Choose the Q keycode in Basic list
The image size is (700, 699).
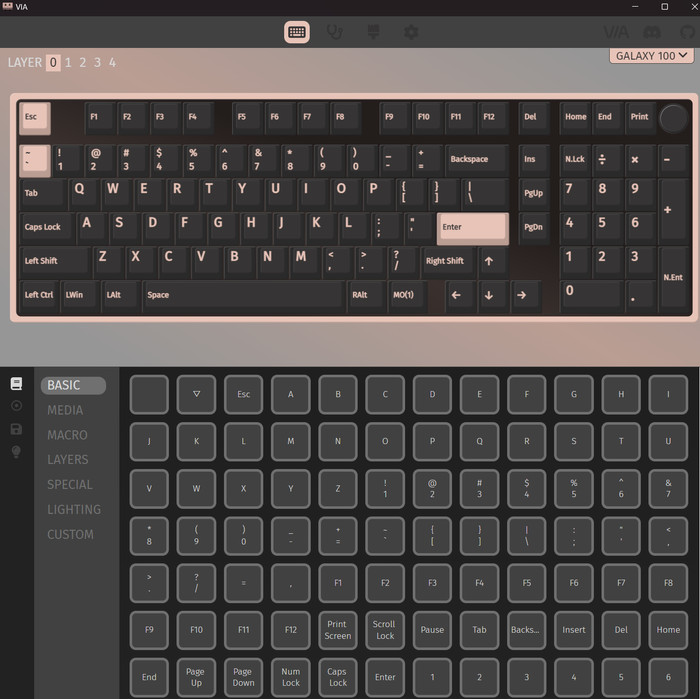click(x=479, y=441)
